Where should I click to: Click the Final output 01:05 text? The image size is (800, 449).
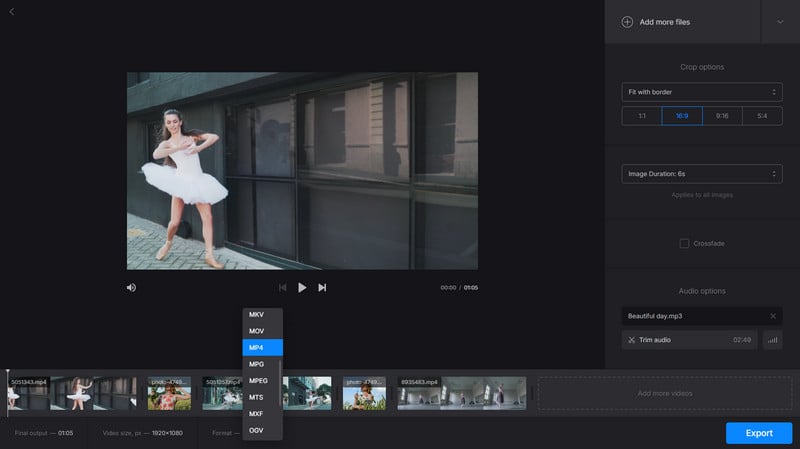tap(44, 433)
